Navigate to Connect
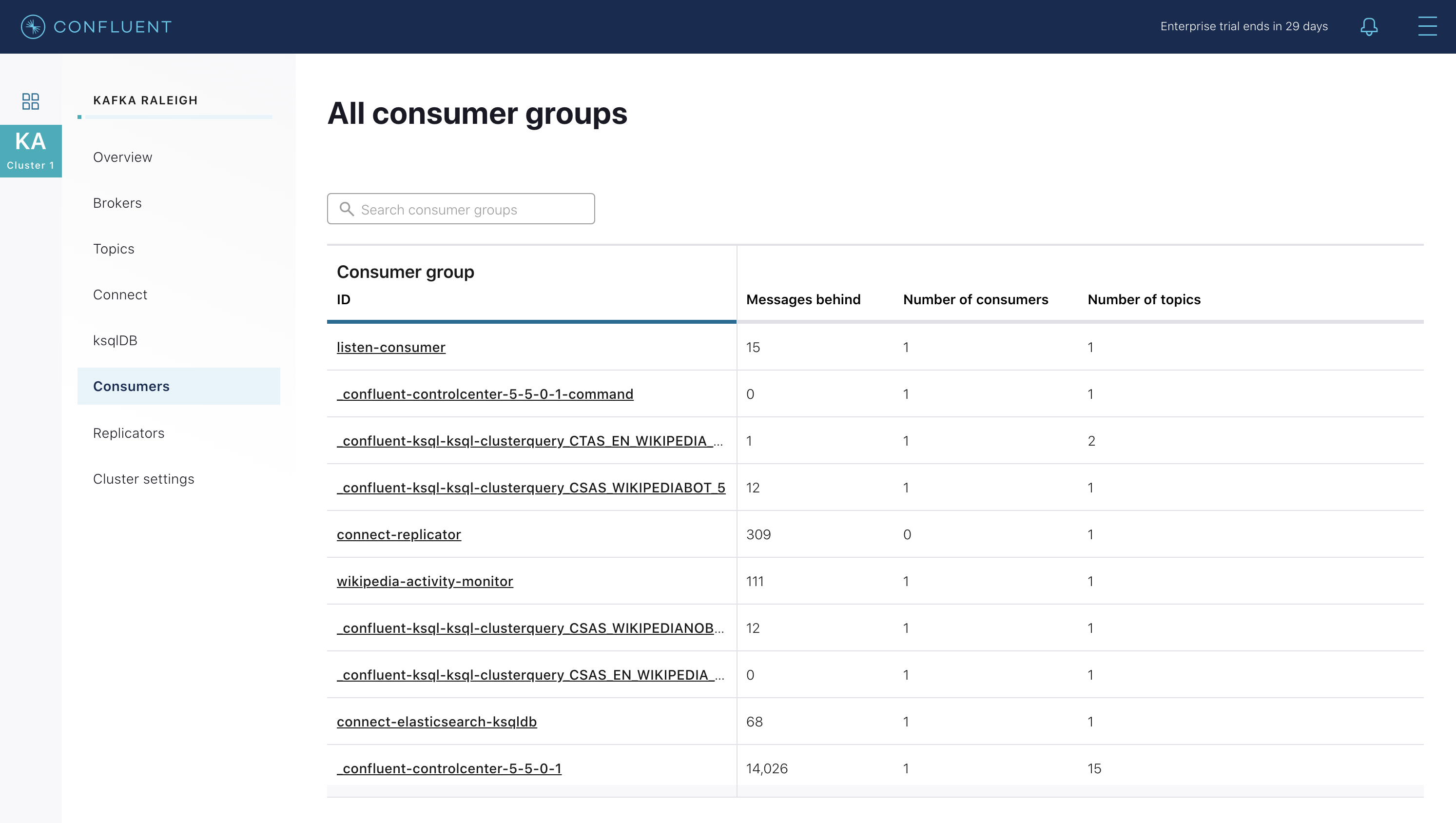The image size is (1456, 823). click(x=120, y=294)
